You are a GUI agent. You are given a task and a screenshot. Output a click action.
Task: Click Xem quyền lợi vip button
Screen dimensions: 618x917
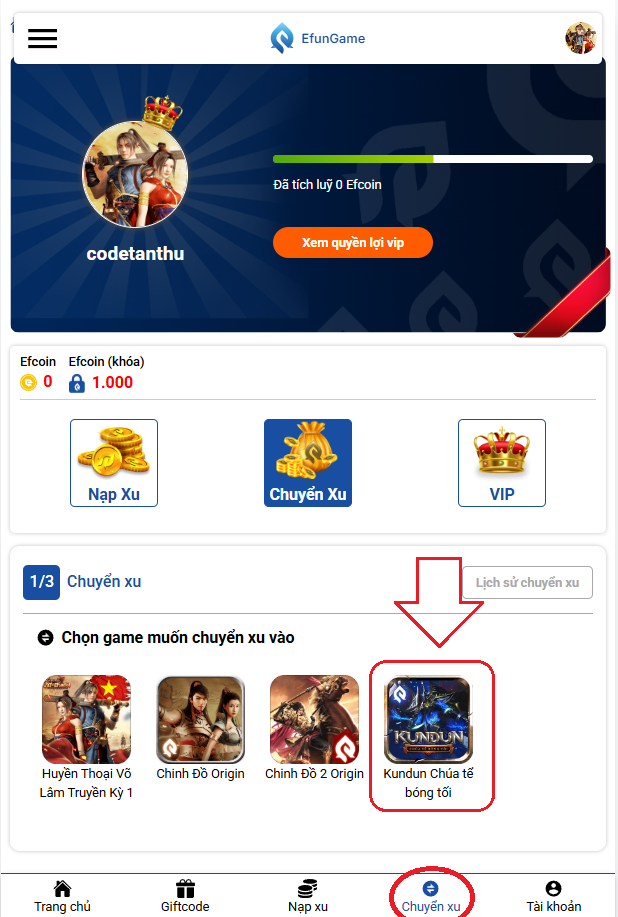353,243
